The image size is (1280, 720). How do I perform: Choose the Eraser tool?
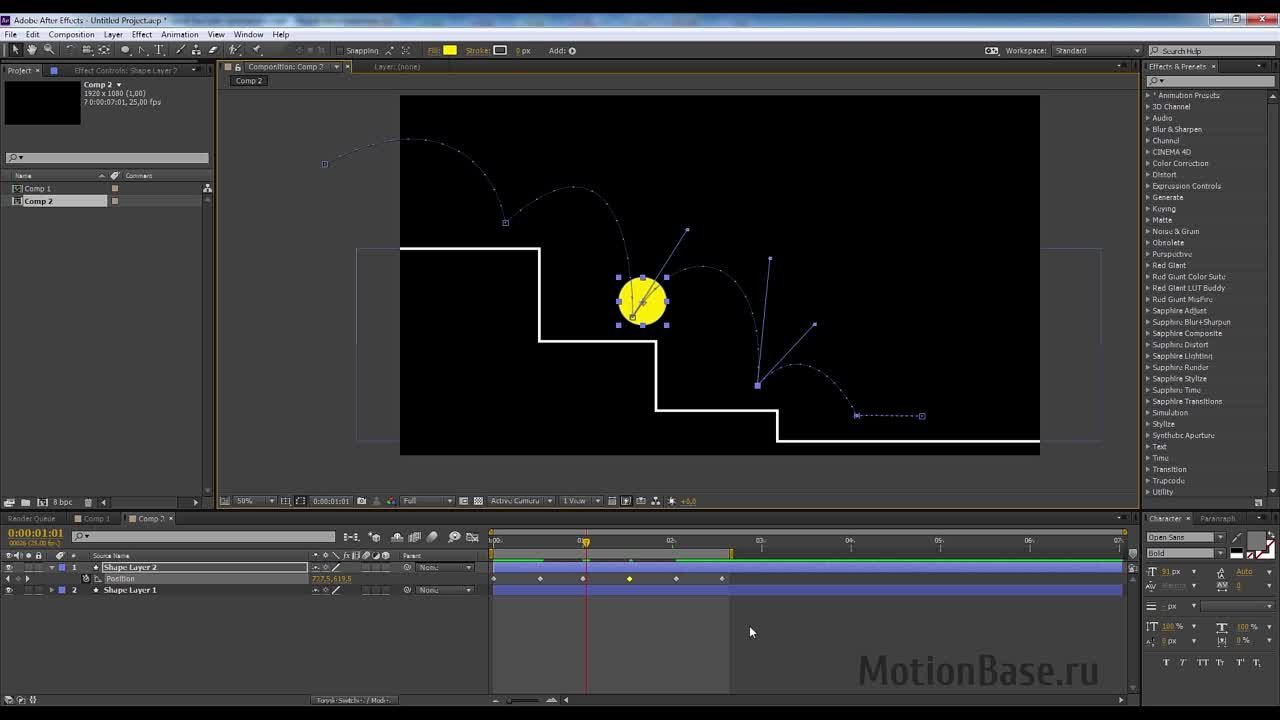[212, 50]
